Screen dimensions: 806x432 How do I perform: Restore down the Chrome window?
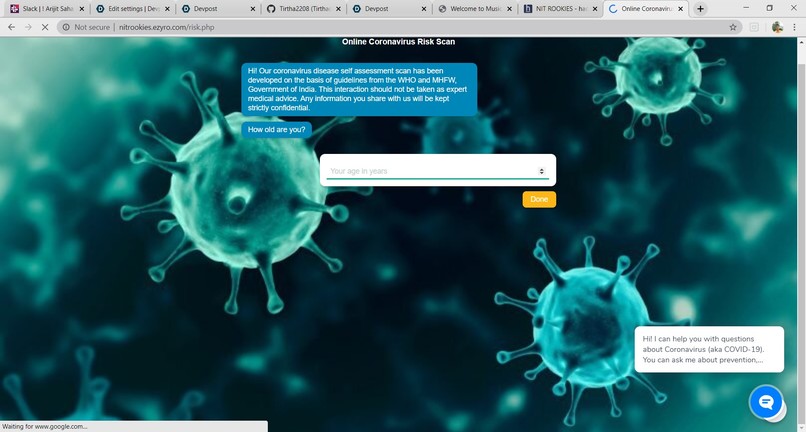click(770, 8)
